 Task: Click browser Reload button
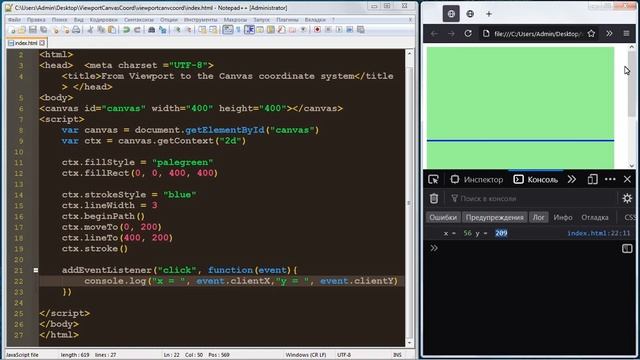(468, 33)
